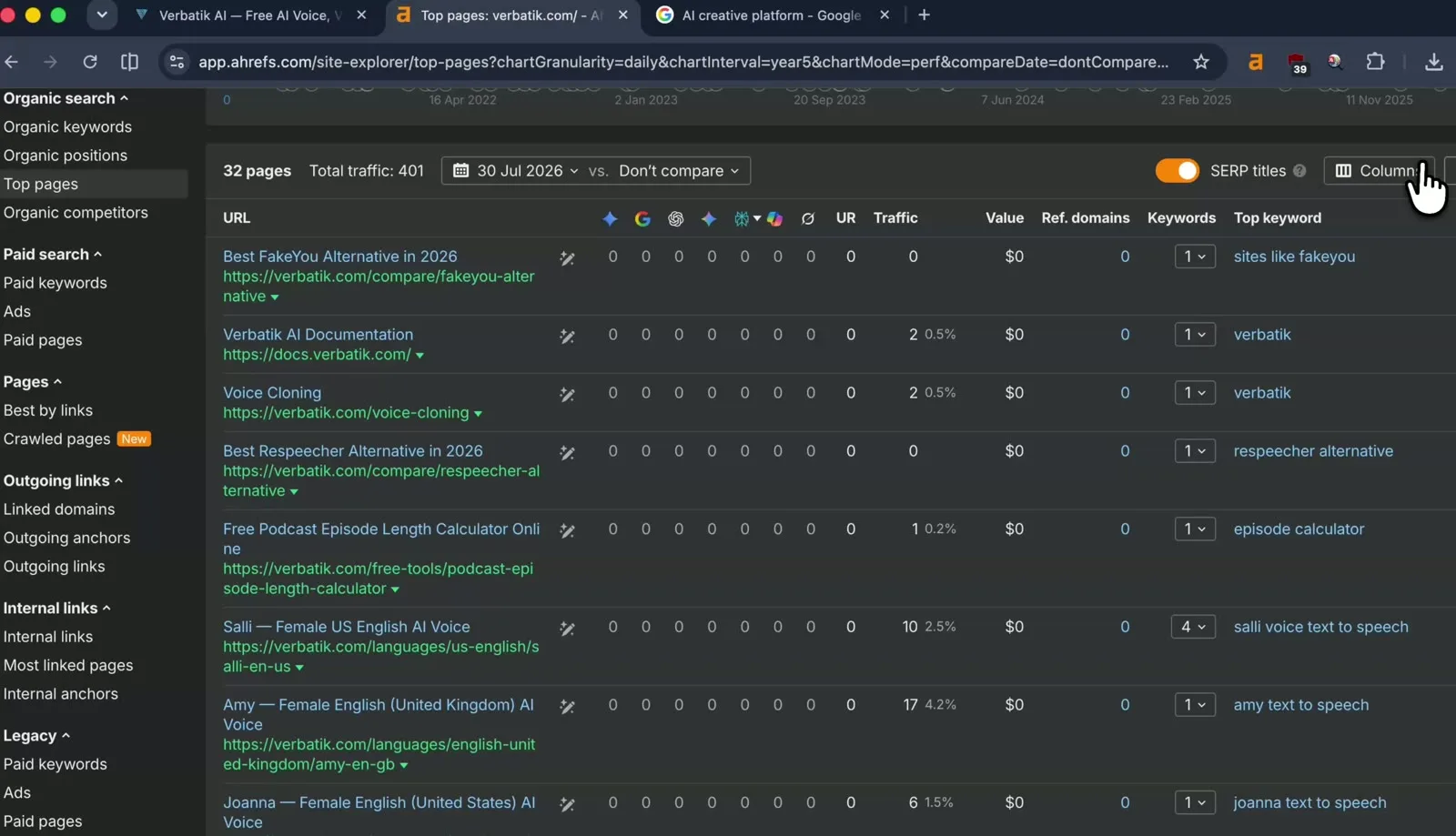
Task: Click the refresh-style column header icon
Action: [x=807, y=218]
